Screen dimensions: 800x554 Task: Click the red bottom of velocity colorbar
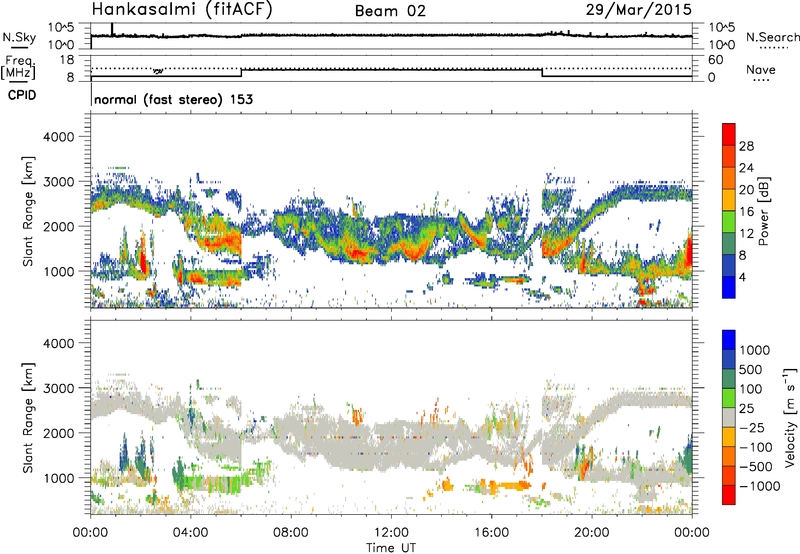(x=729, y=495)
